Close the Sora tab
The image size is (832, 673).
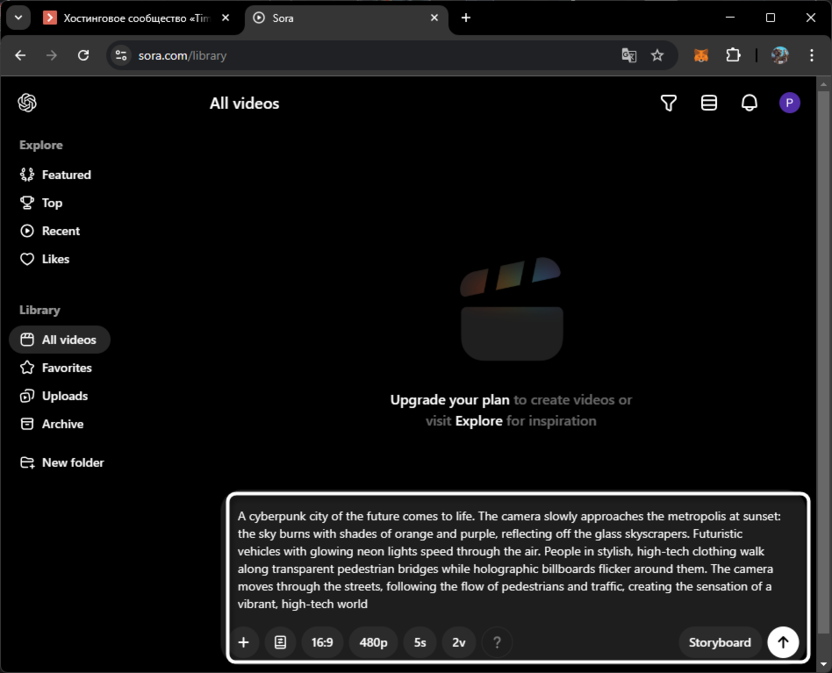[434, 18]
